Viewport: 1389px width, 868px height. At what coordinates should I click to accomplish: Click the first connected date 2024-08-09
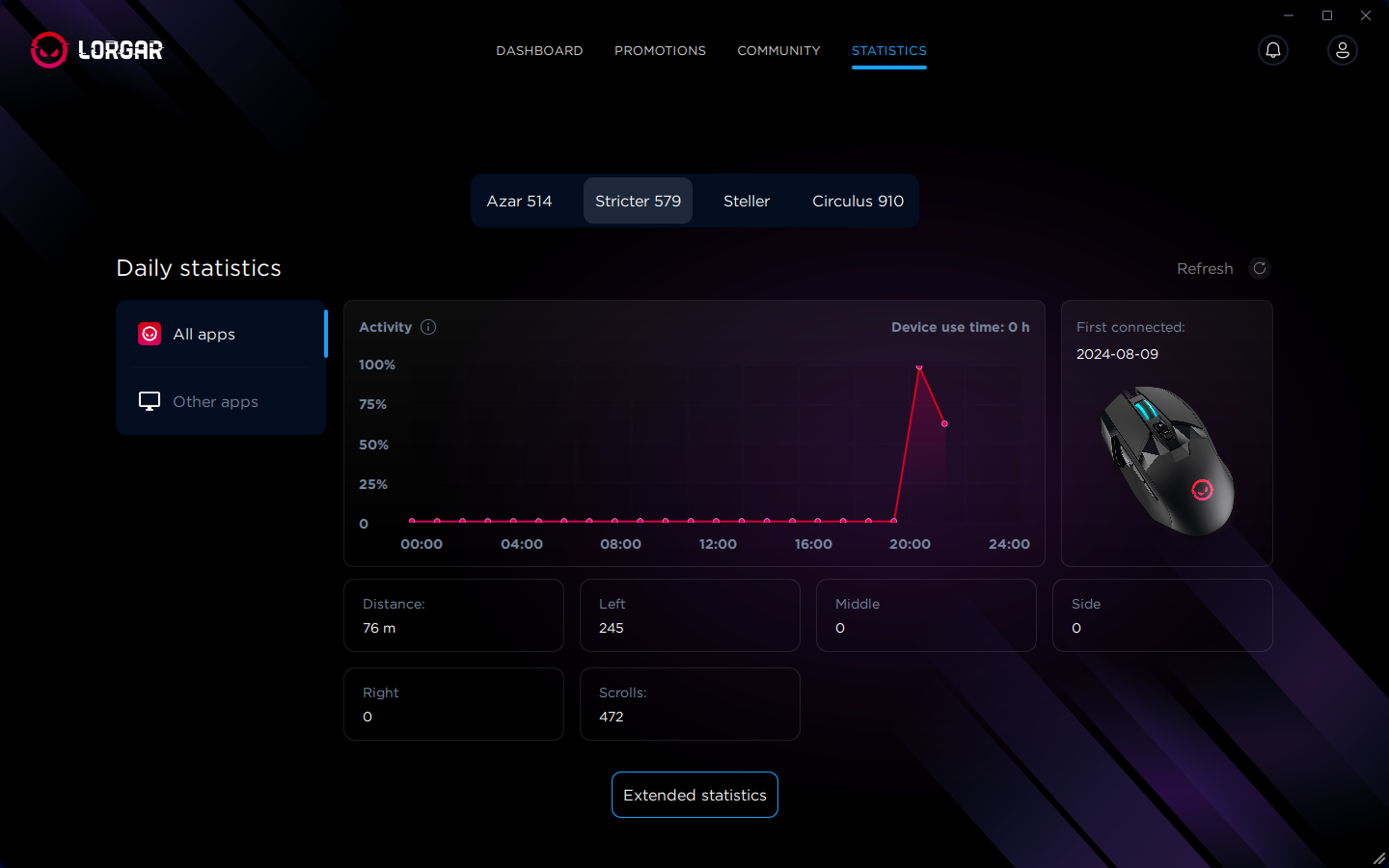pos(1117,354)
